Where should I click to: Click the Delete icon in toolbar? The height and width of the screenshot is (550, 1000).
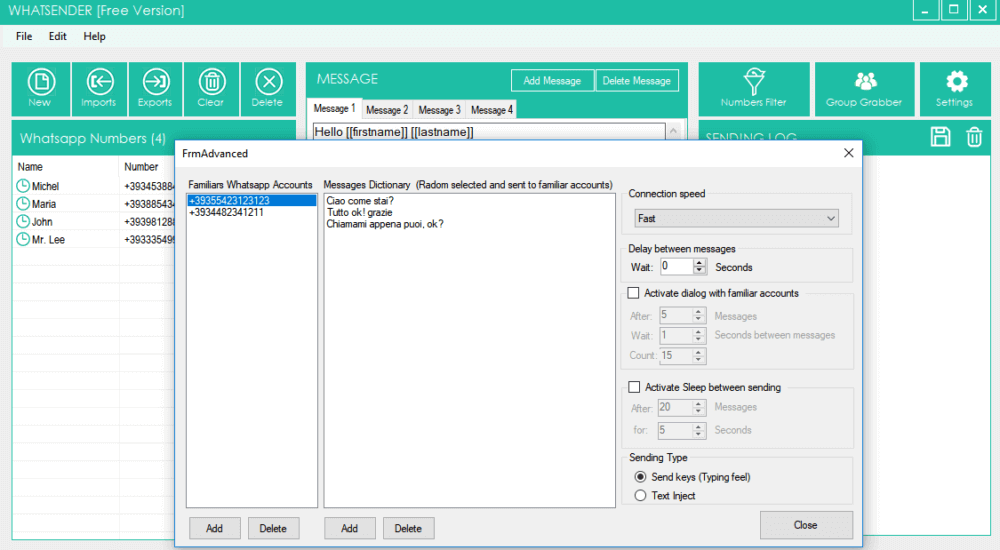268,89
